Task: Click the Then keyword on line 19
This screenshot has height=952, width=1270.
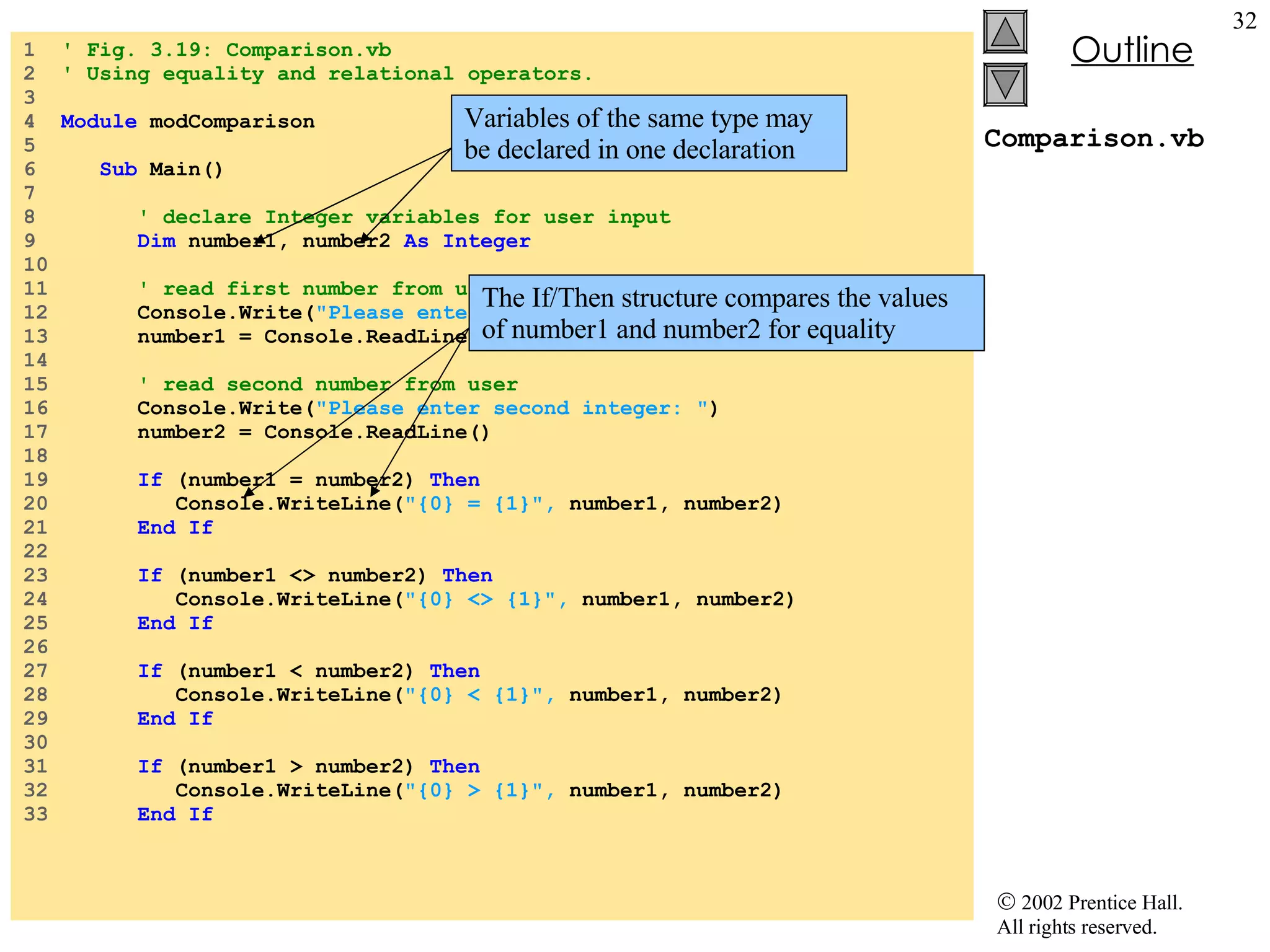Action: (x=455, y=480)
